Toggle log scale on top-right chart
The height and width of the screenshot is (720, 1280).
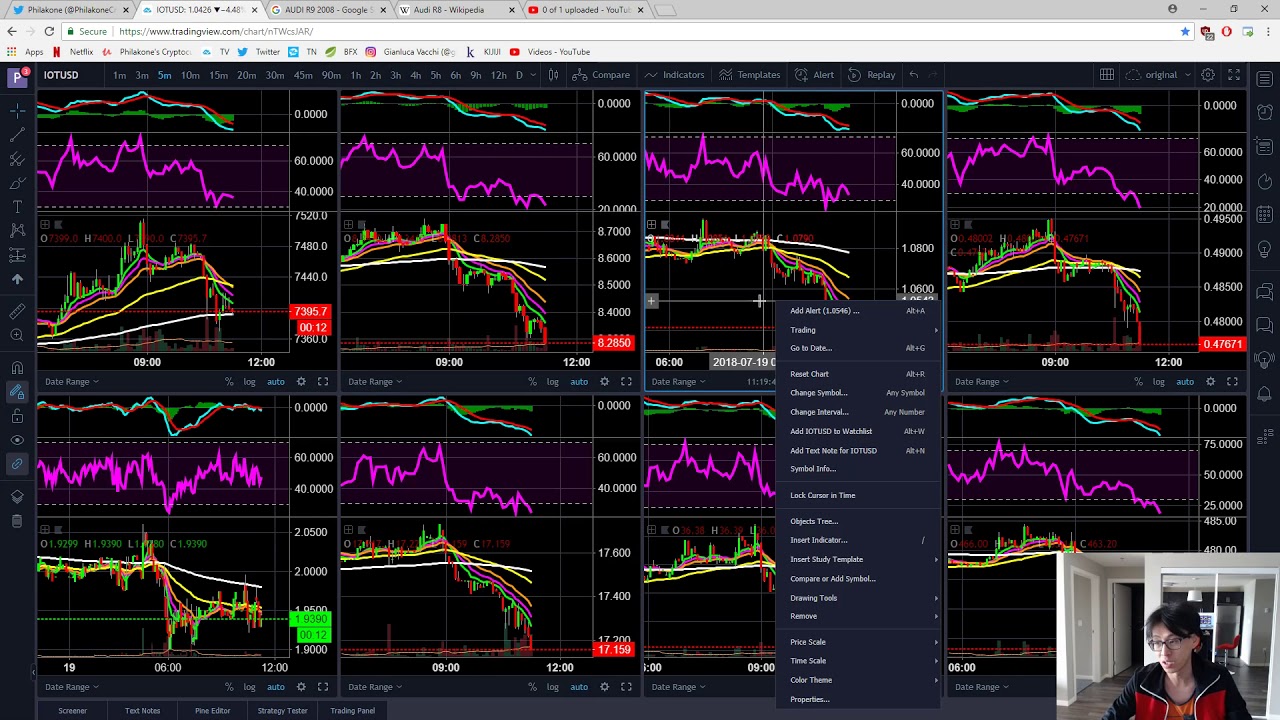pos(1159,381)
